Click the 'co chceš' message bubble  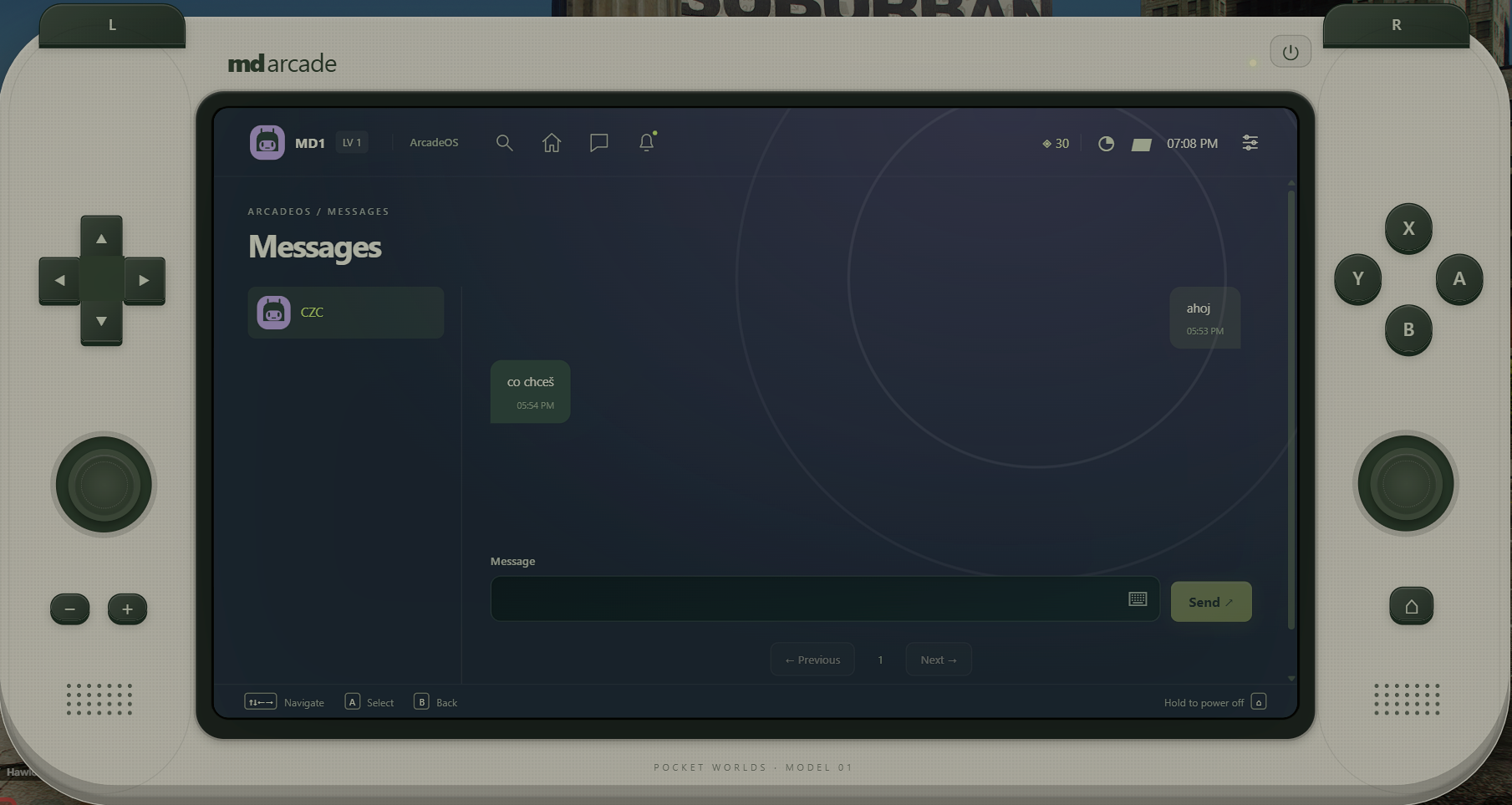click(x=531, y=392)
